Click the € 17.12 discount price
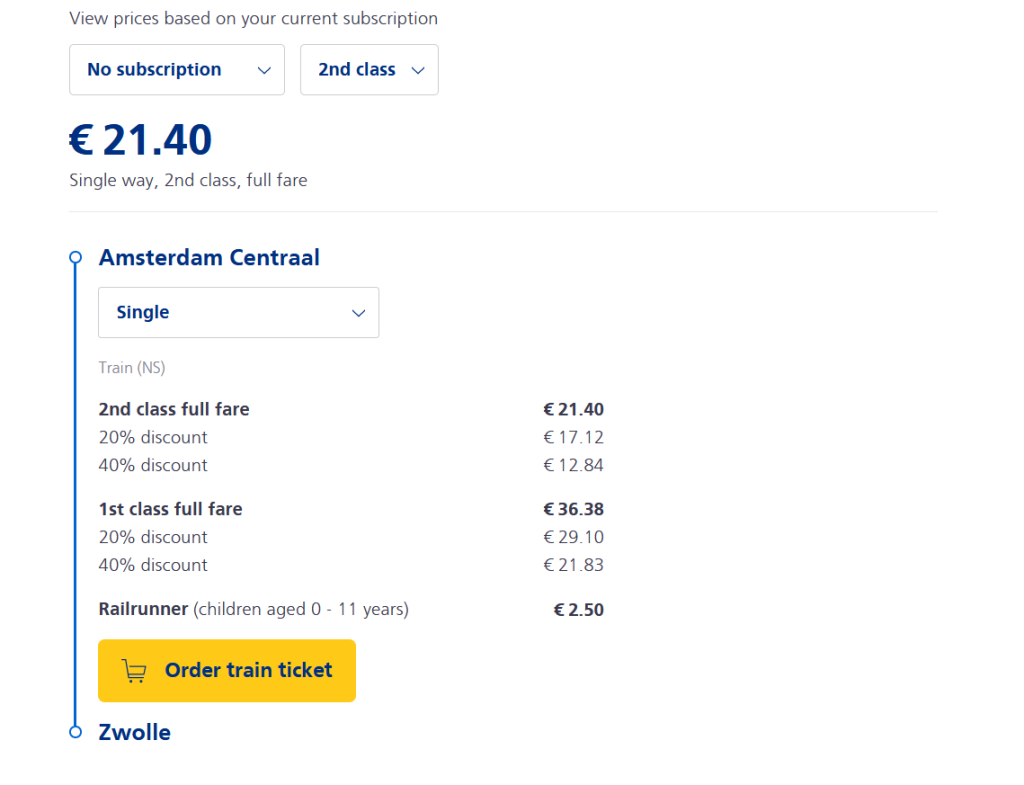The width and height of the screenshot is (1024, 785). pos(573,437)
